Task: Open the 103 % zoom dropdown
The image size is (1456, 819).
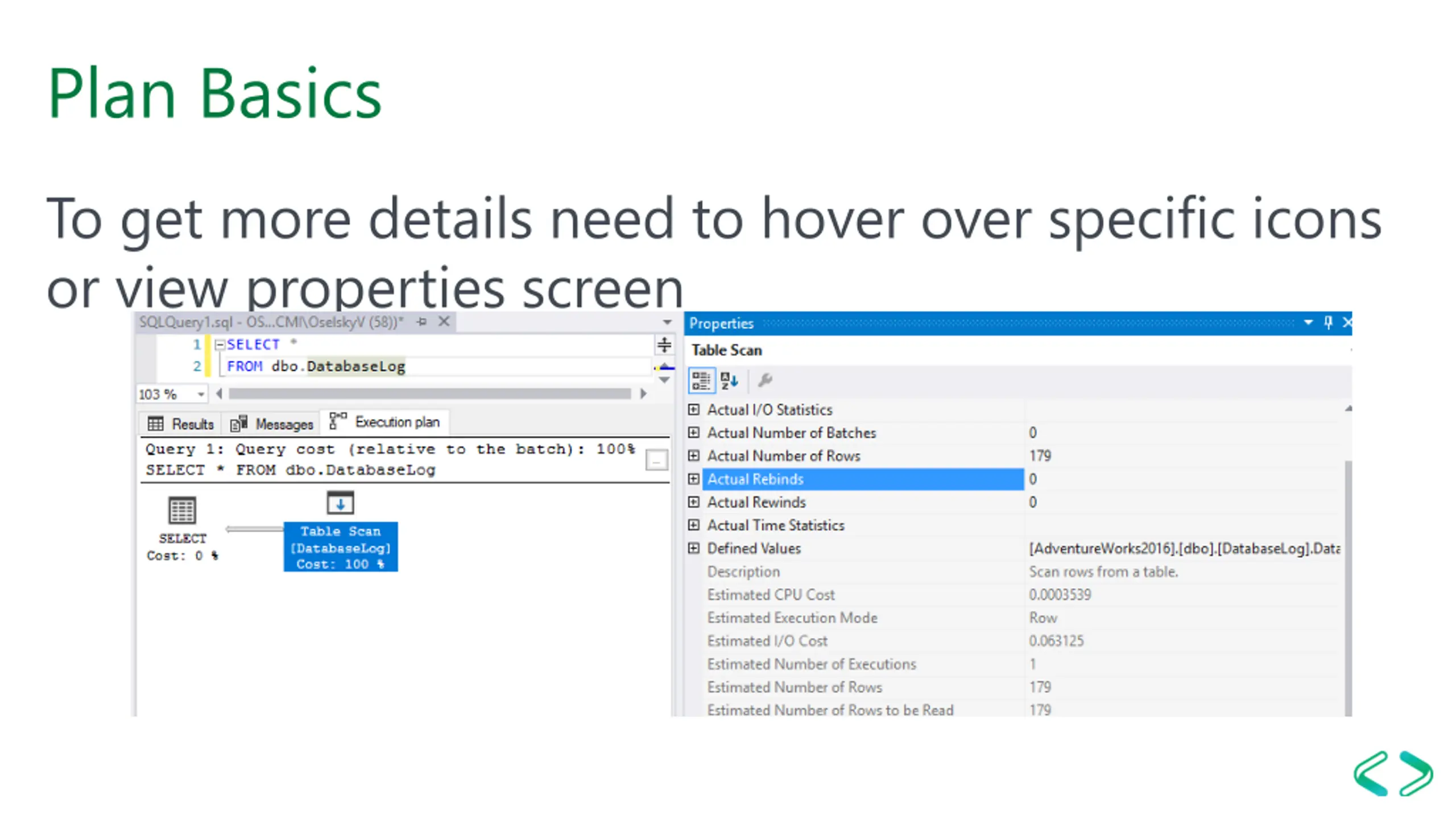Action: click(x=201, y=394)
